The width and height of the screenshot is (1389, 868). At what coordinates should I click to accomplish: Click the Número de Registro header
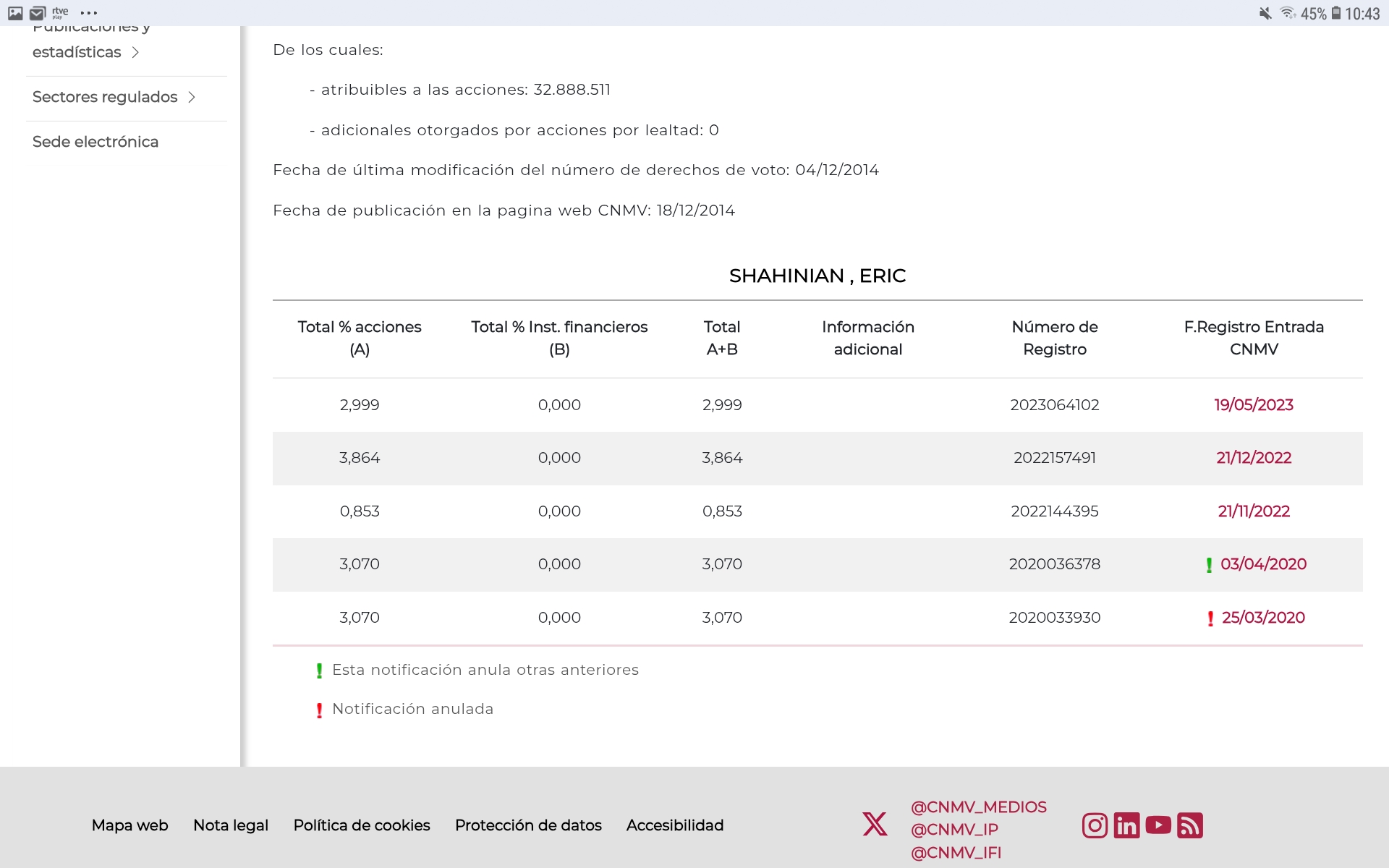[x=1055, y=338]
